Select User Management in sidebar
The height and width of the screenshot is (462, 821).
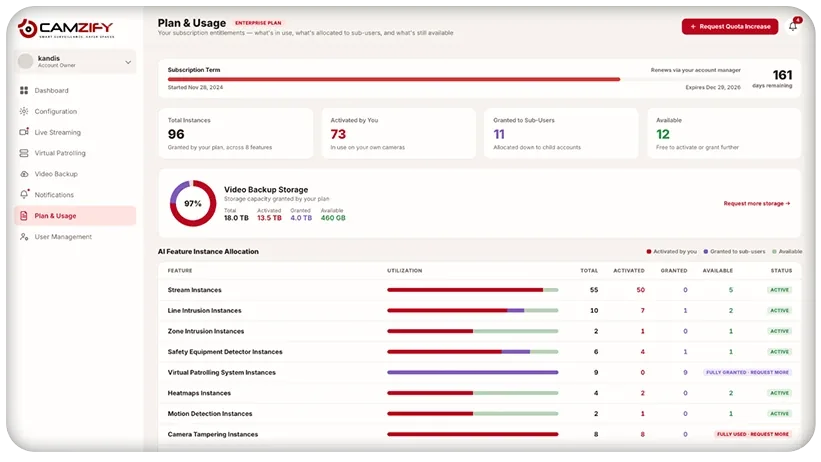tap(75, 237)
